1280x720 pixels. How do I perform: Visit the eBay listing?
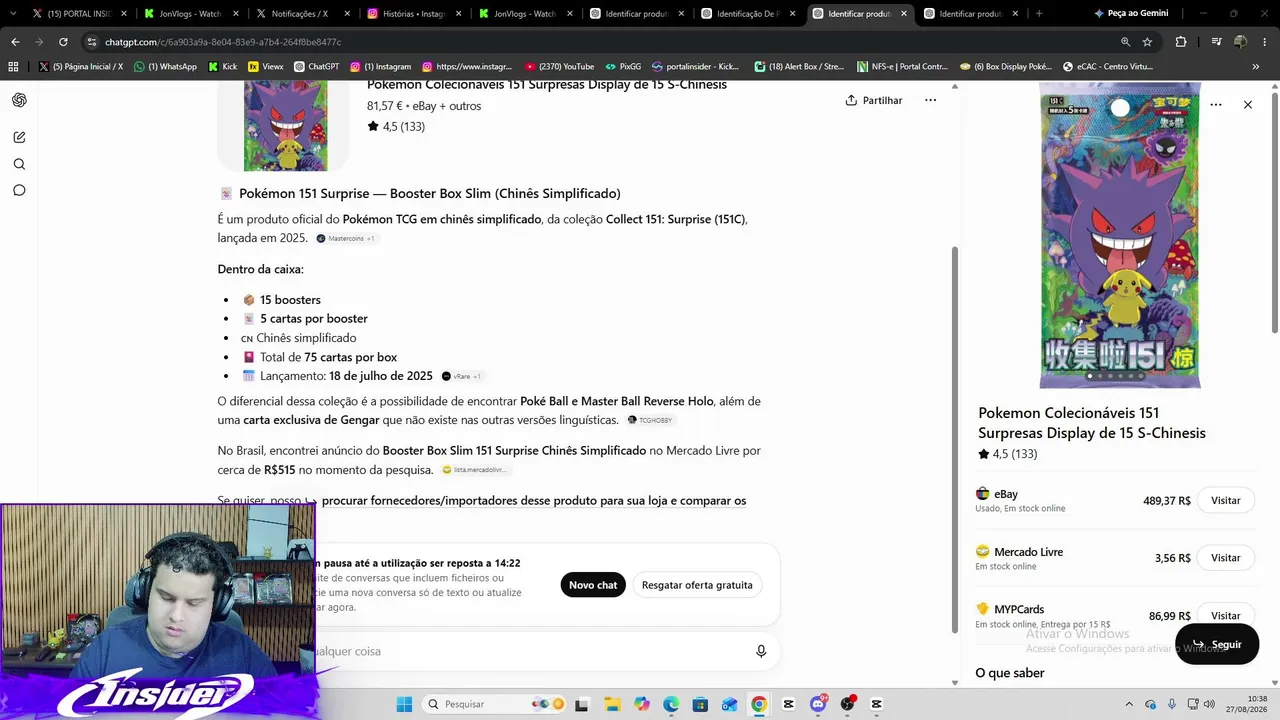[1225, 500]
